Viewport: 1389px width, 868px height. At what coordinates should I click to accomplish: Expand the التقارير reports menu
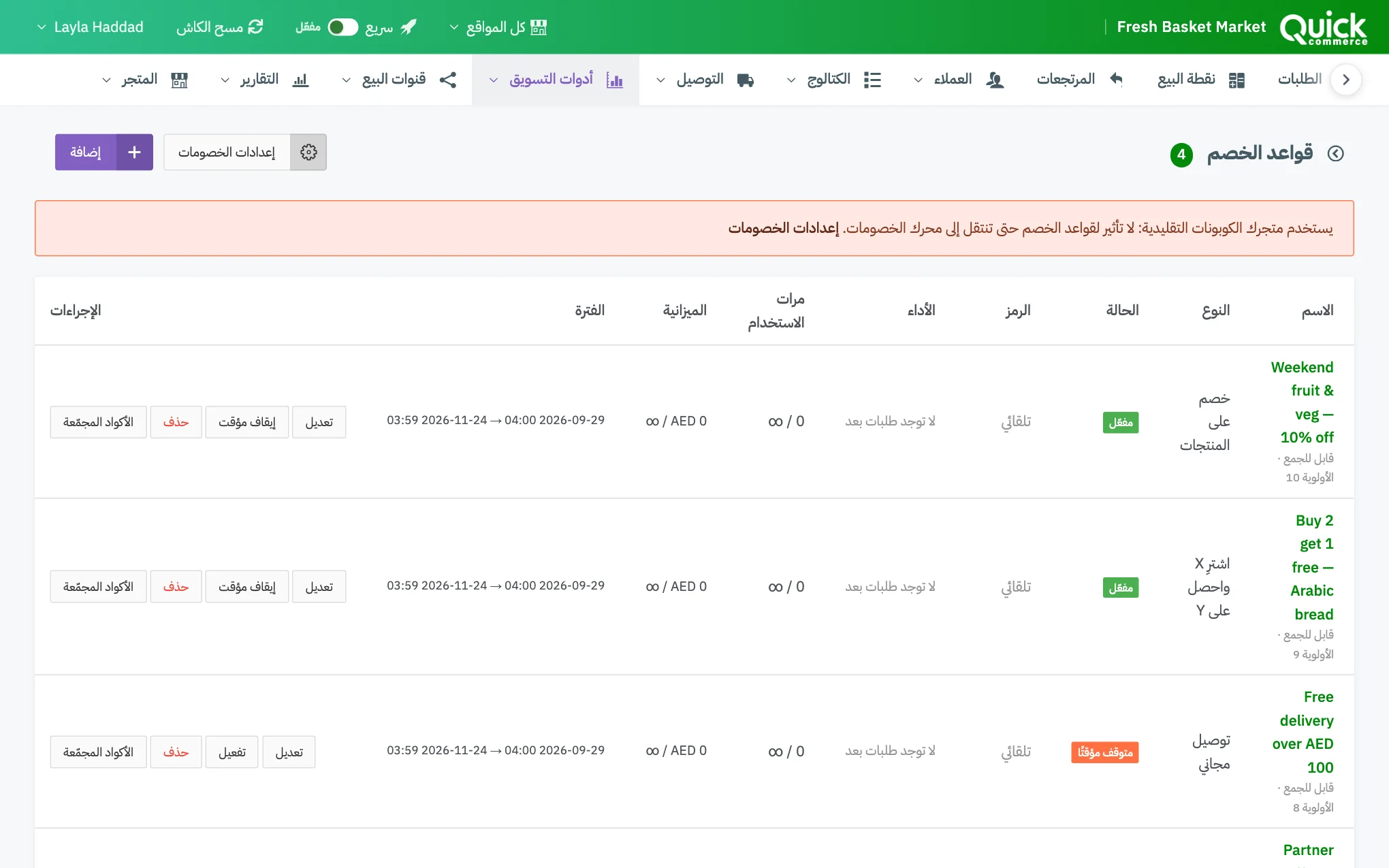pos(265,80)
